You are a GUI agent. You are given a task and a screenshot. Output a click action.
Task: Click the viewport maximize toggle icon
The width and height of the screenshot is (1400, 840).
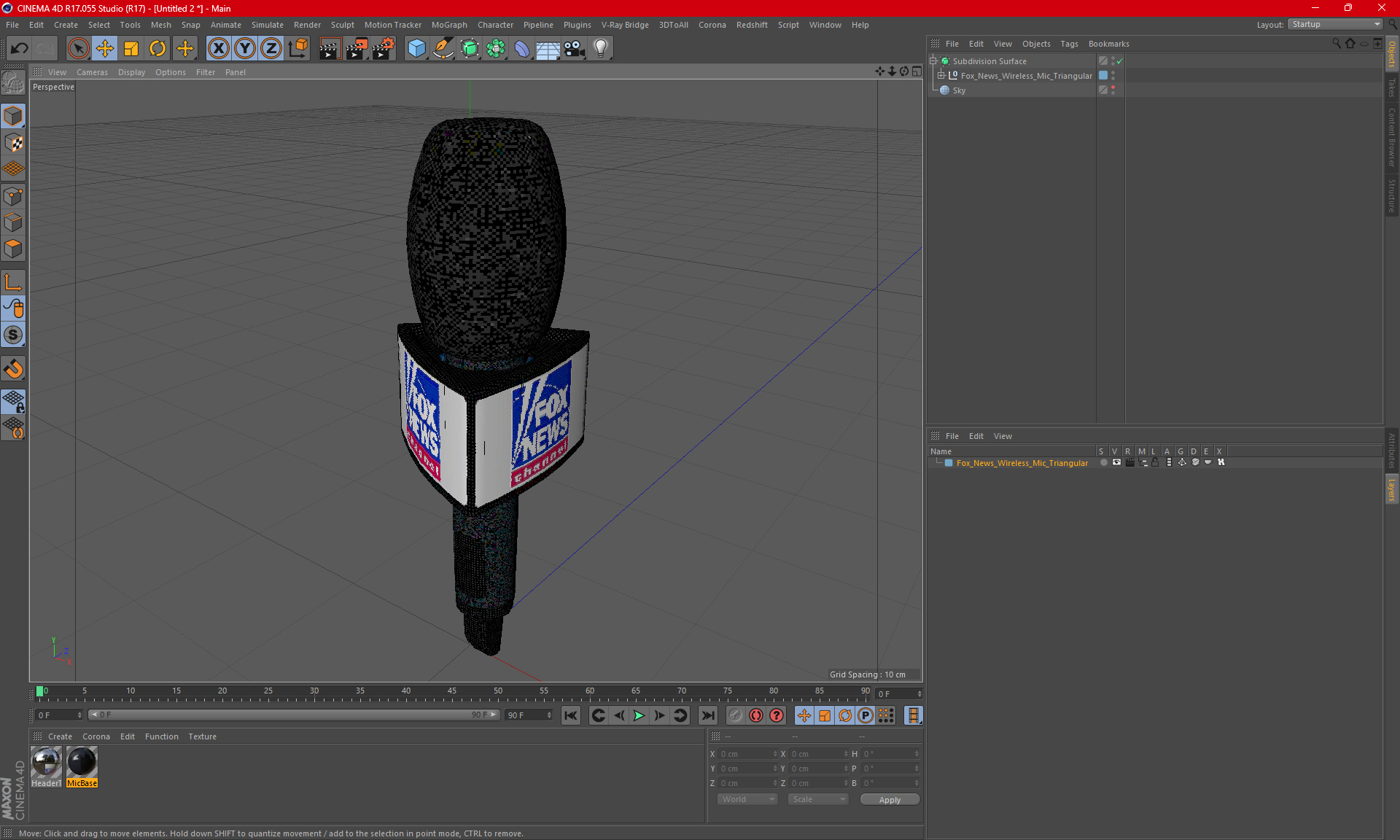click(917, 71)
